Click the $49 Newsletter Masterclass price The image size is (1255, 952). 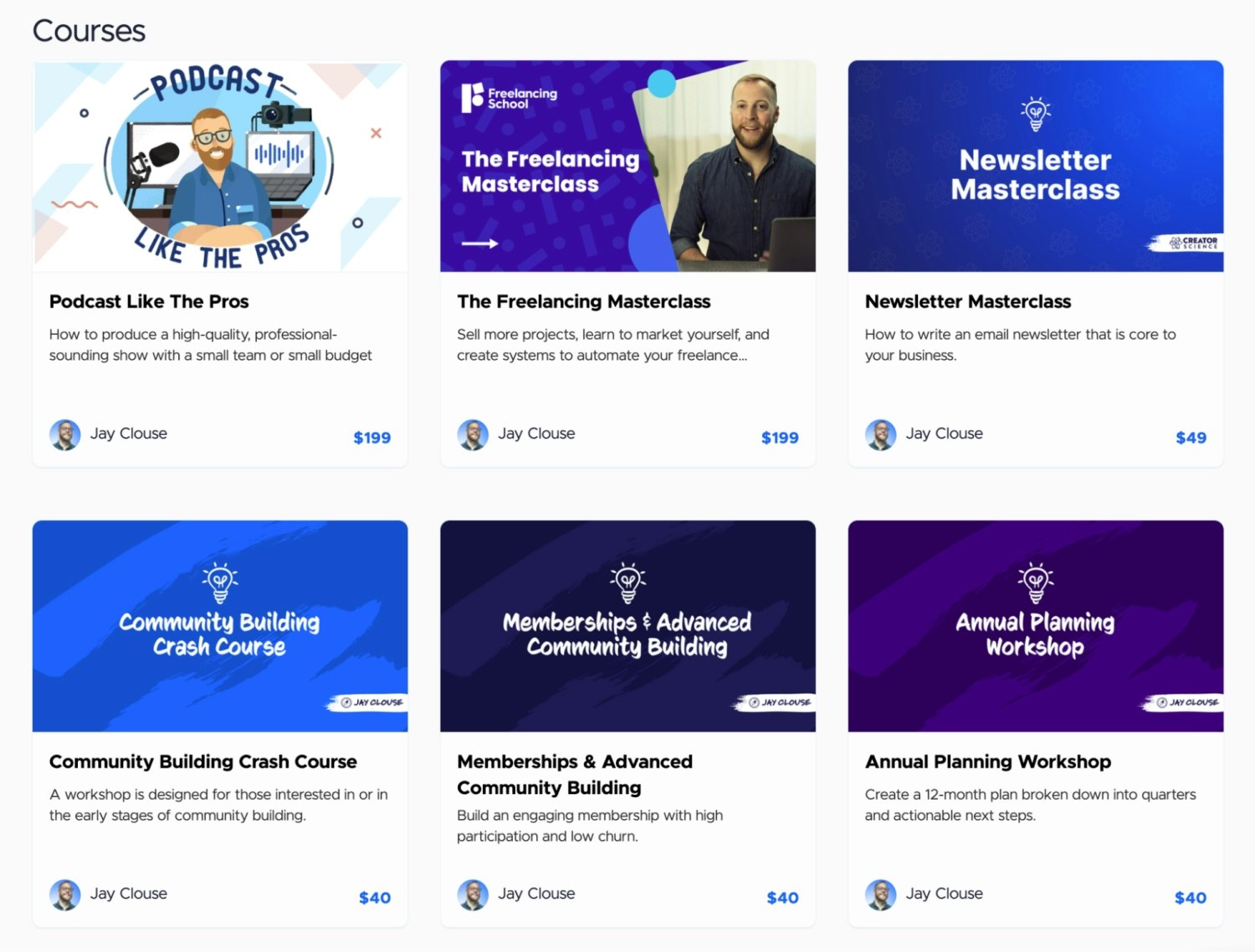(x=1191, y=438)
